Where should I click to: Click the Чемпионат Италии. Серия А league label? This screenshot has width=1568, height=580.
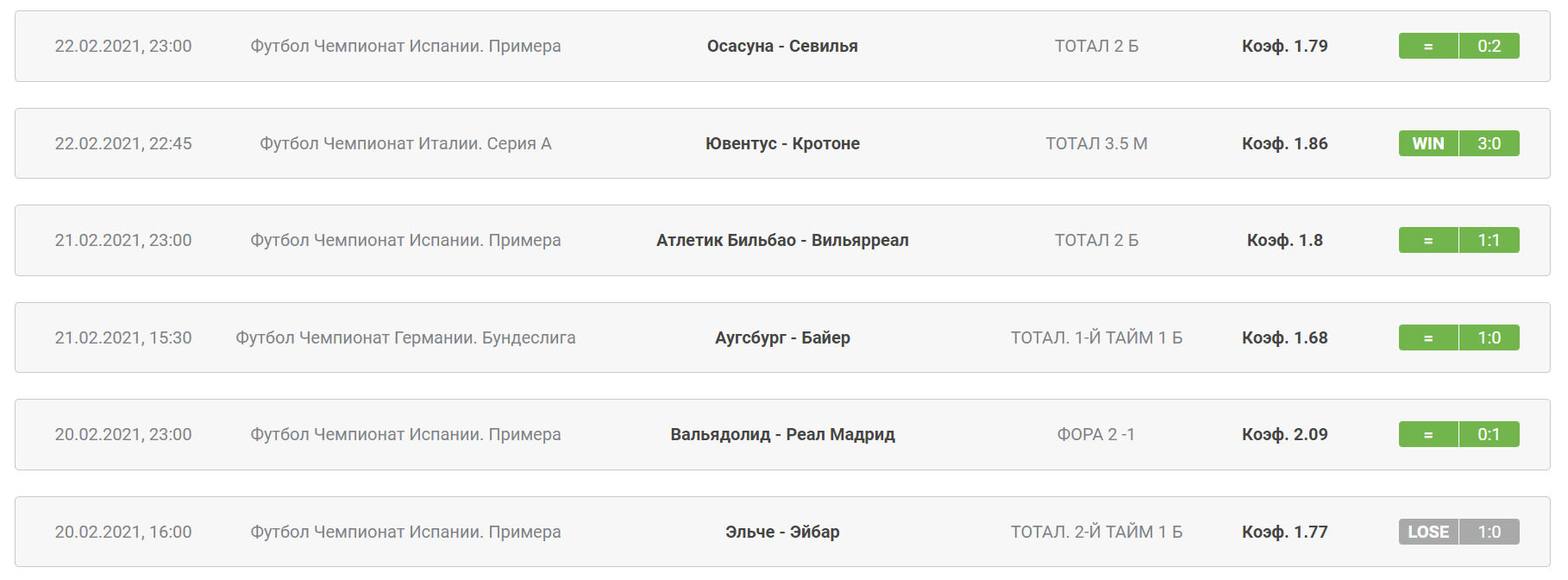point(405,144)
